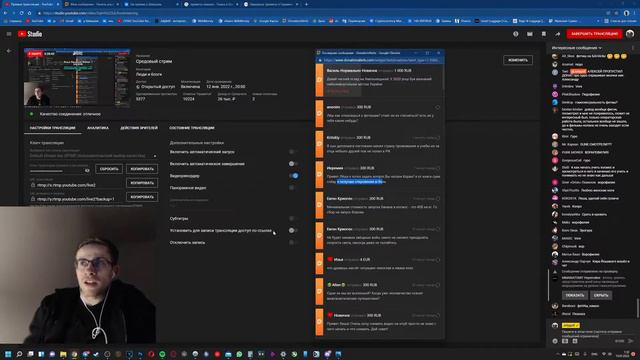Open the chat message filter dropdown
640x360 pixels.
click(576, 48)
